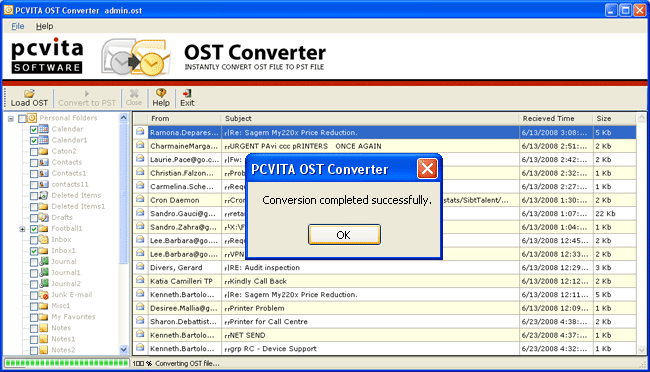Expand the Football1 folder node
Viewport: 650px width, 372px height.
point(22,229)
